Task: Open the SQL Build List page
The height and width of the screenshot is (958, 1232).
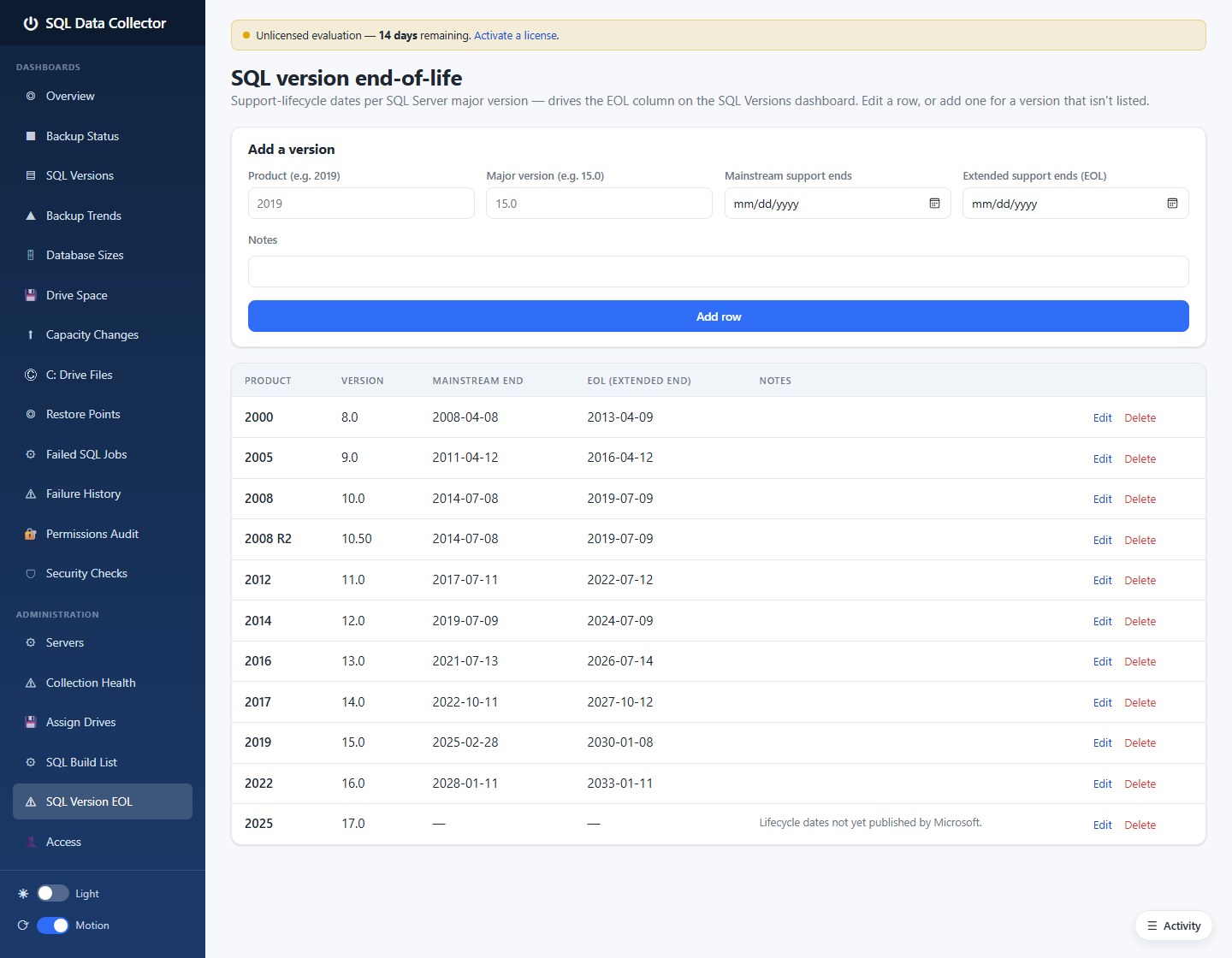Action: coord(103,762)
